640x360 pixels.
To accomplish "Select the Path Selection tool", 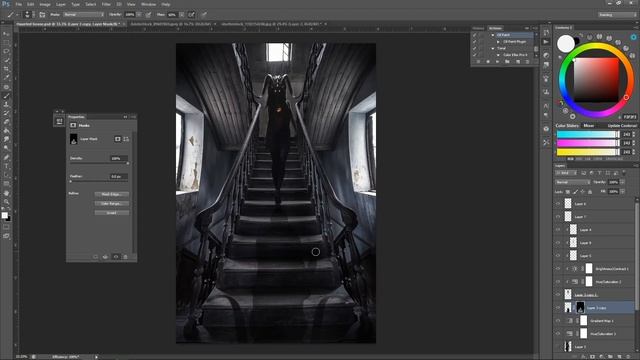I will point(6,175).
